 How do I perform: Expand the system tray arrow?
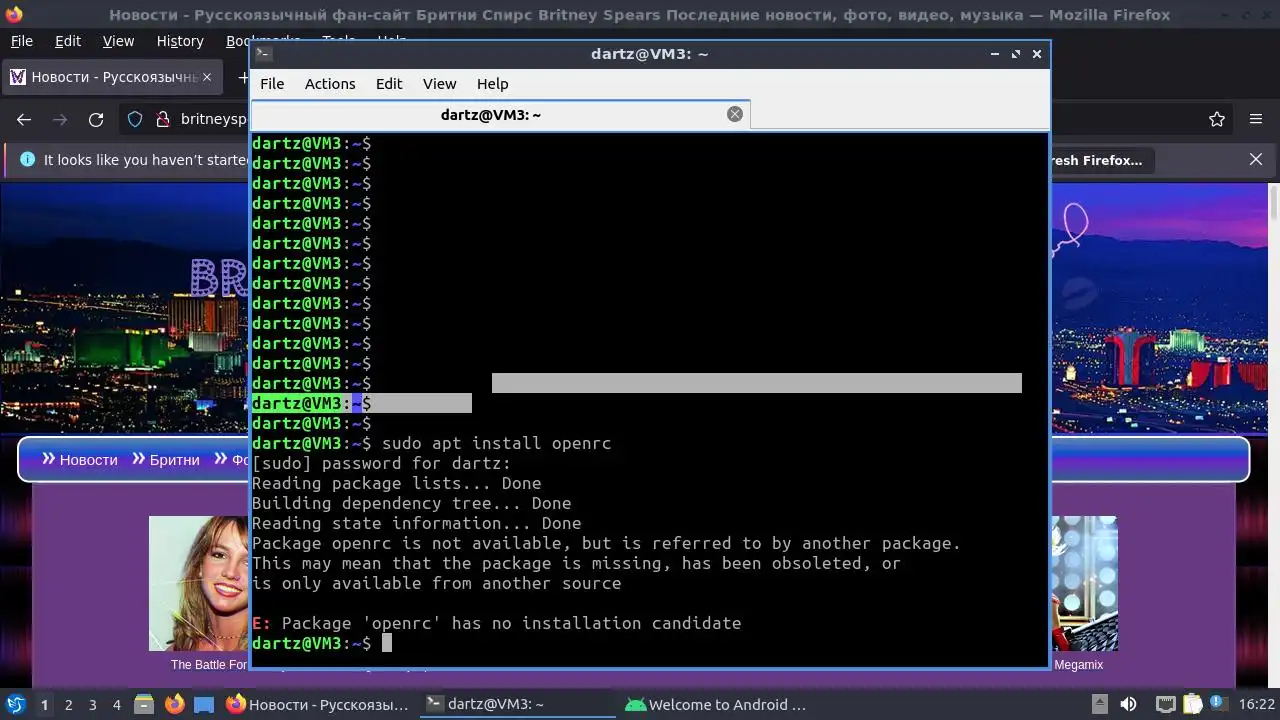(1099, 704)
